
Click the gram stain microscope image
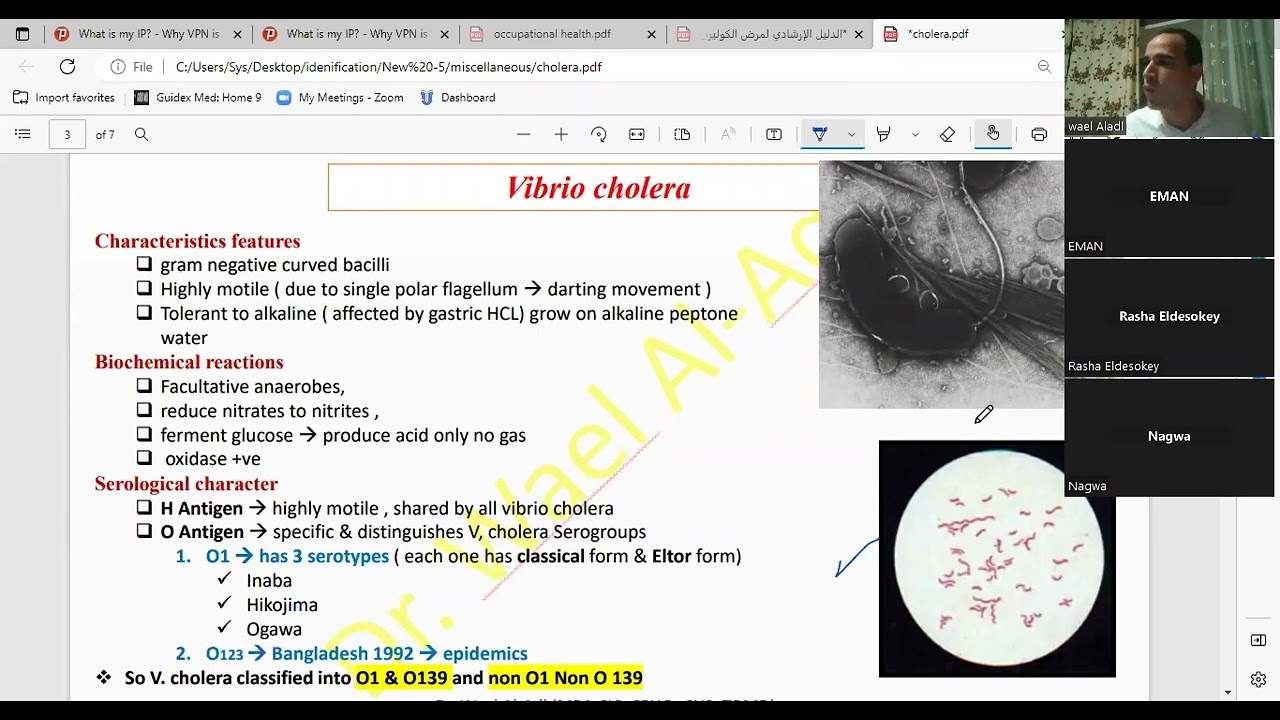997,558
